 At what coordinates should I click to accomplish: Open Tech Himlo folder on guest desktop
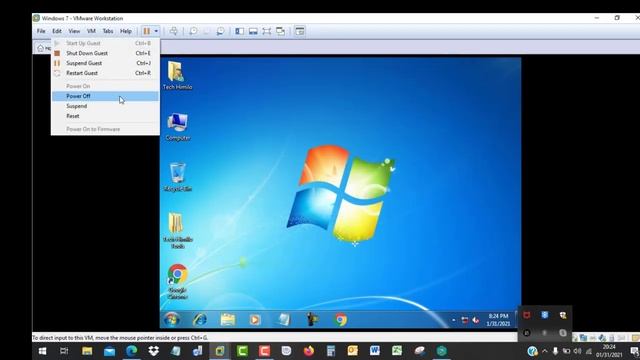[x=177, y=76]
